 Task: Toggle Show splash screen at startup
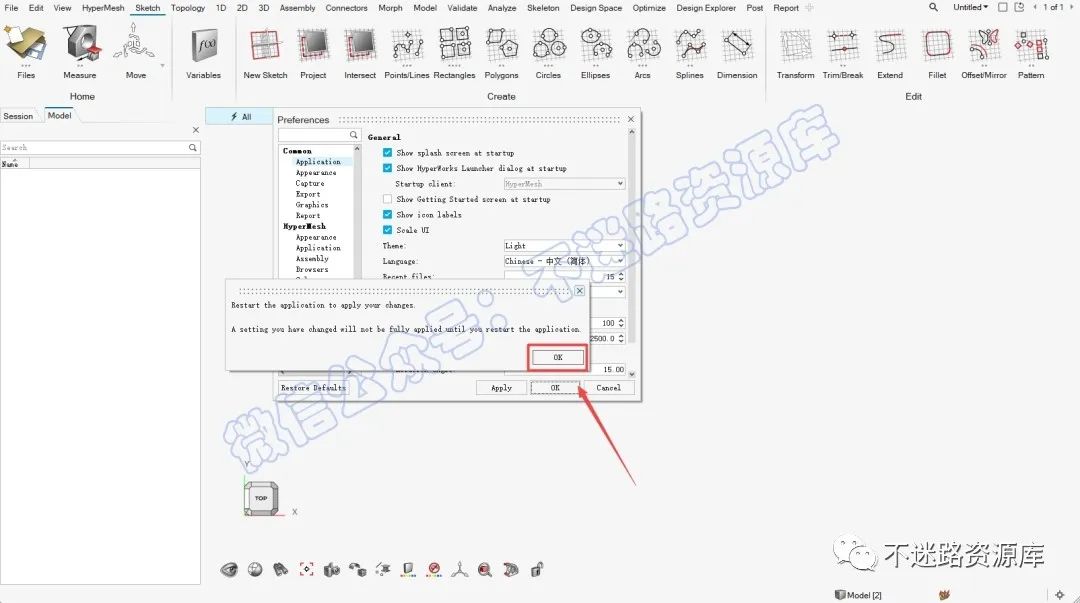[387, 153]
